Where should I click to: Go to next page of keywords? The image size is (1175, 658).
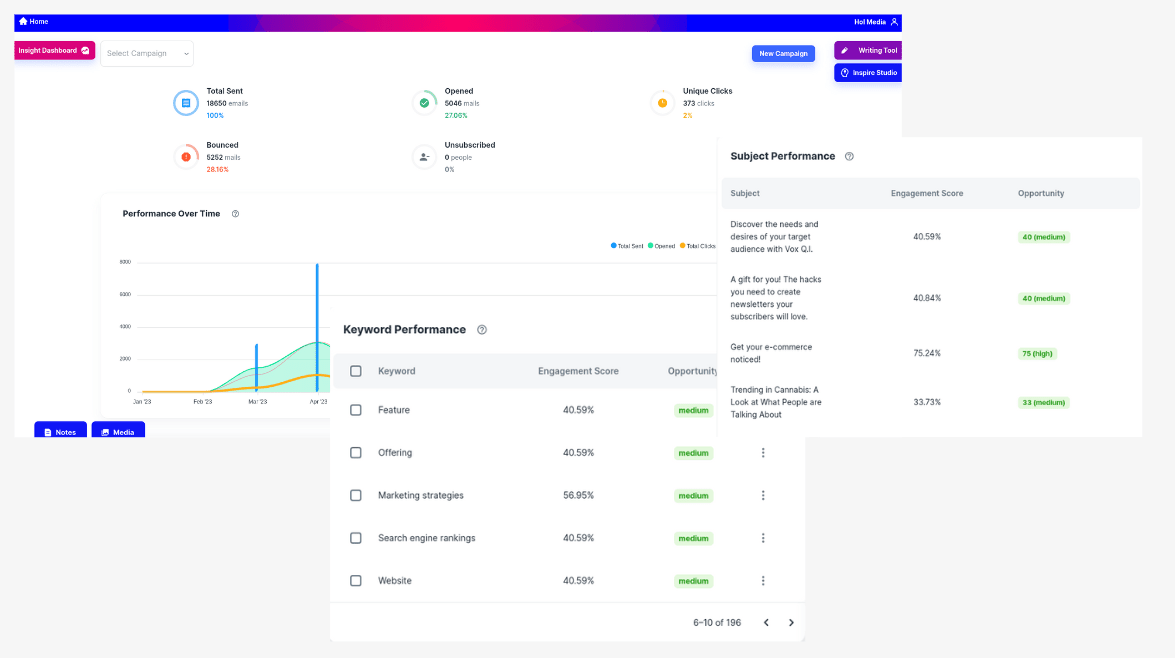point(791,623)
